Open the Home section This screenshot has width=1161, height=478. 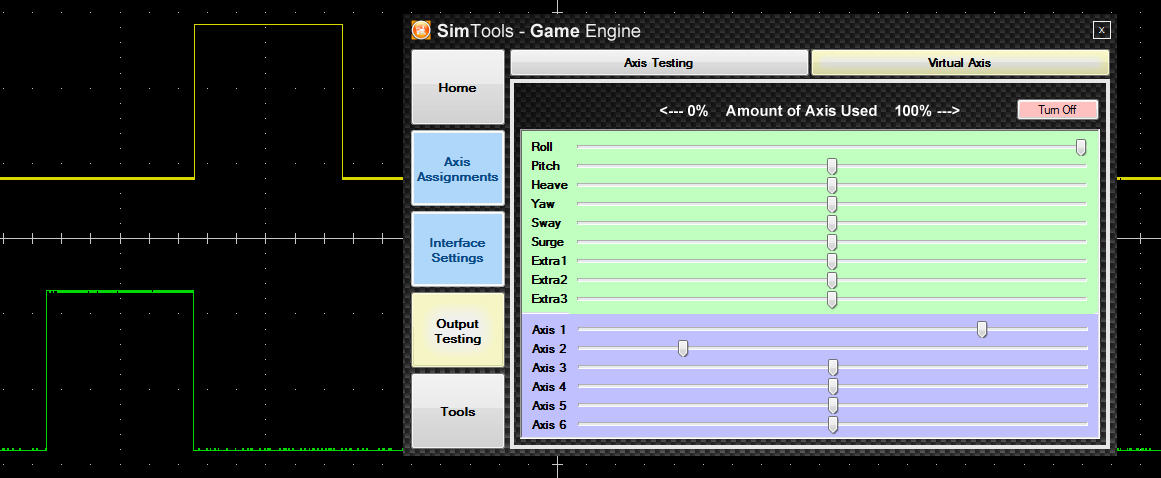458,87
